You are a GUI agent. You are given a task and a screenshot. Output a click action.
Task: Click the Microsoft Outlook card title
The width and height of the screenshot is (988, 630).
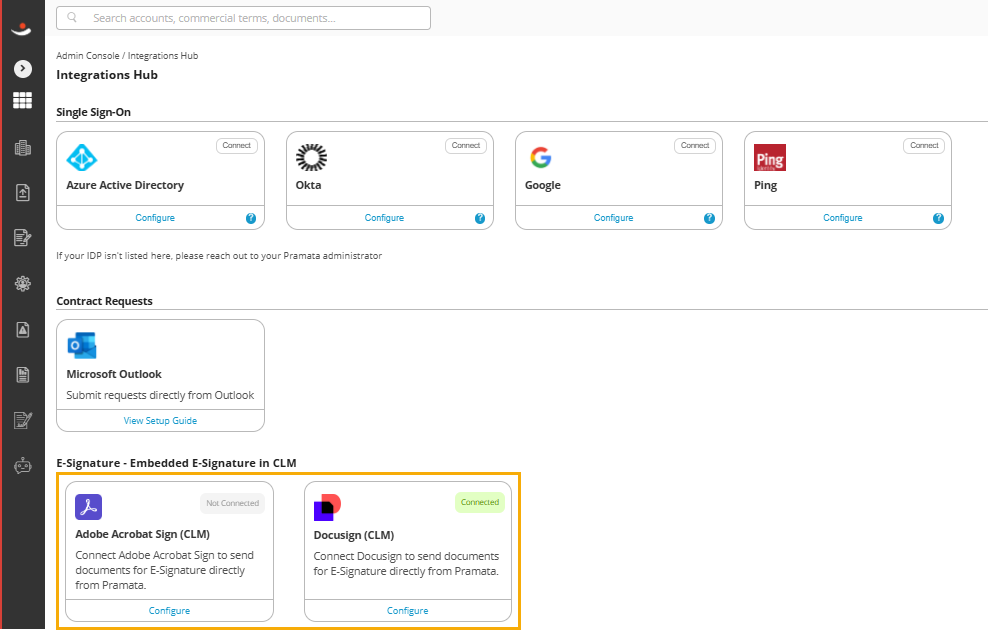pos(114,374)
